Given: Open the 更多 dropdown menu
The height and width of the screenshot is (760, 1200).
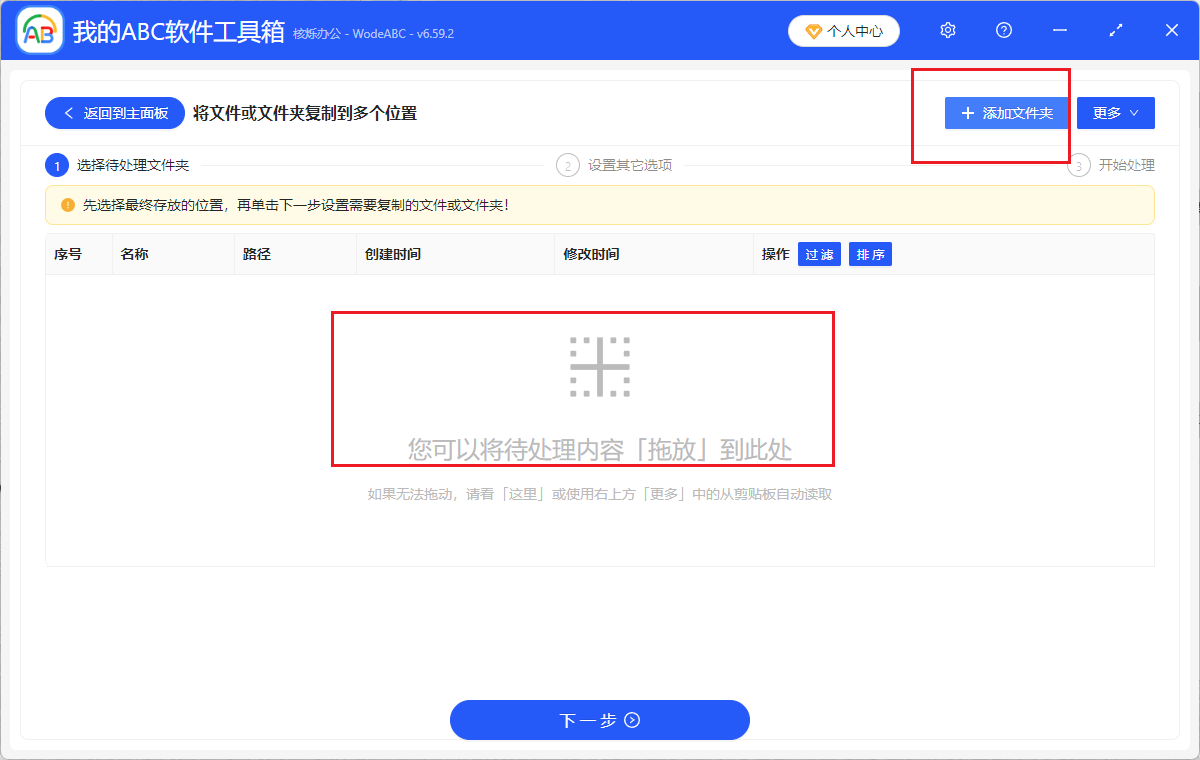Looking at the screenshot, I should (x=1115, y=112).
